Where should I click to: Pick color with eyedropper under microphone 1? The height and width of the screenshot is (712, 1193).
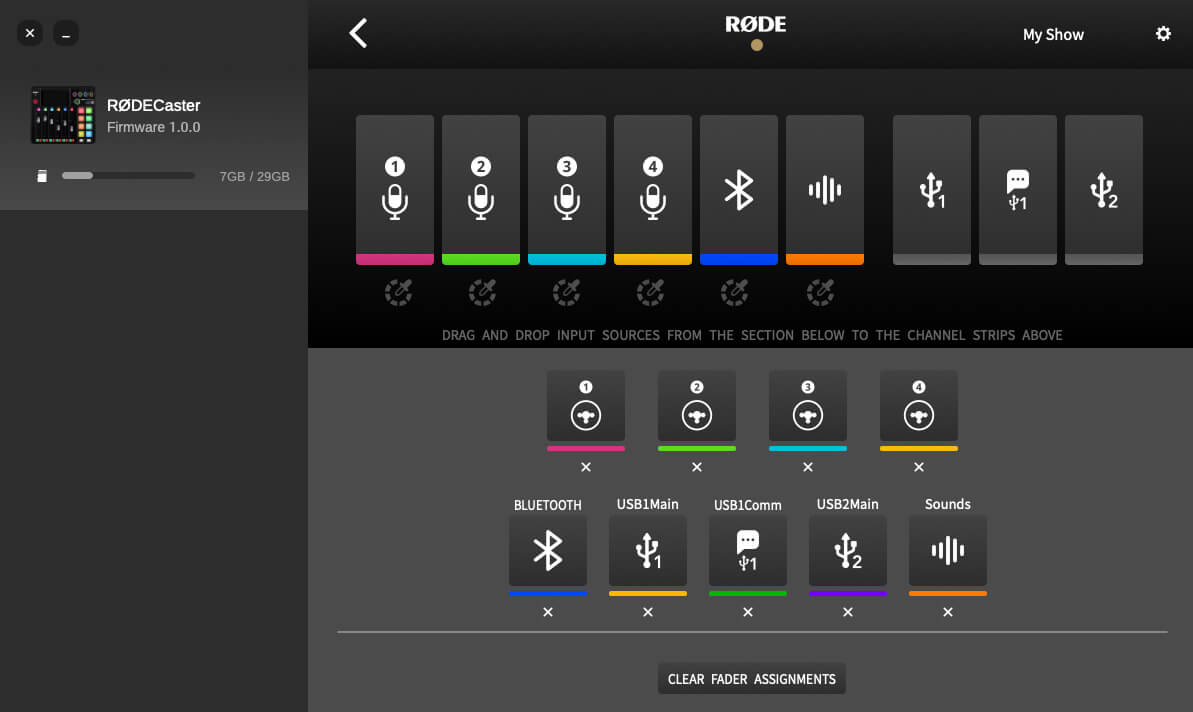click(x=398, y=292)
